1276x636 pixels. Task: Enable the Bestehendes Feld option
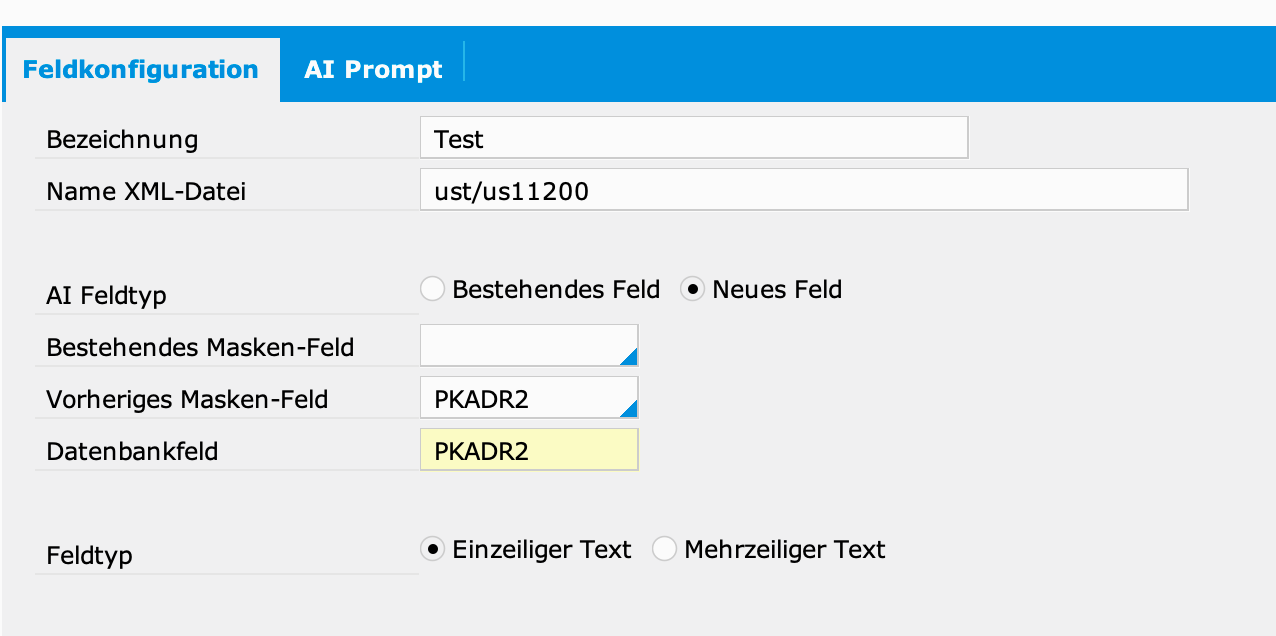click(432, 288)
